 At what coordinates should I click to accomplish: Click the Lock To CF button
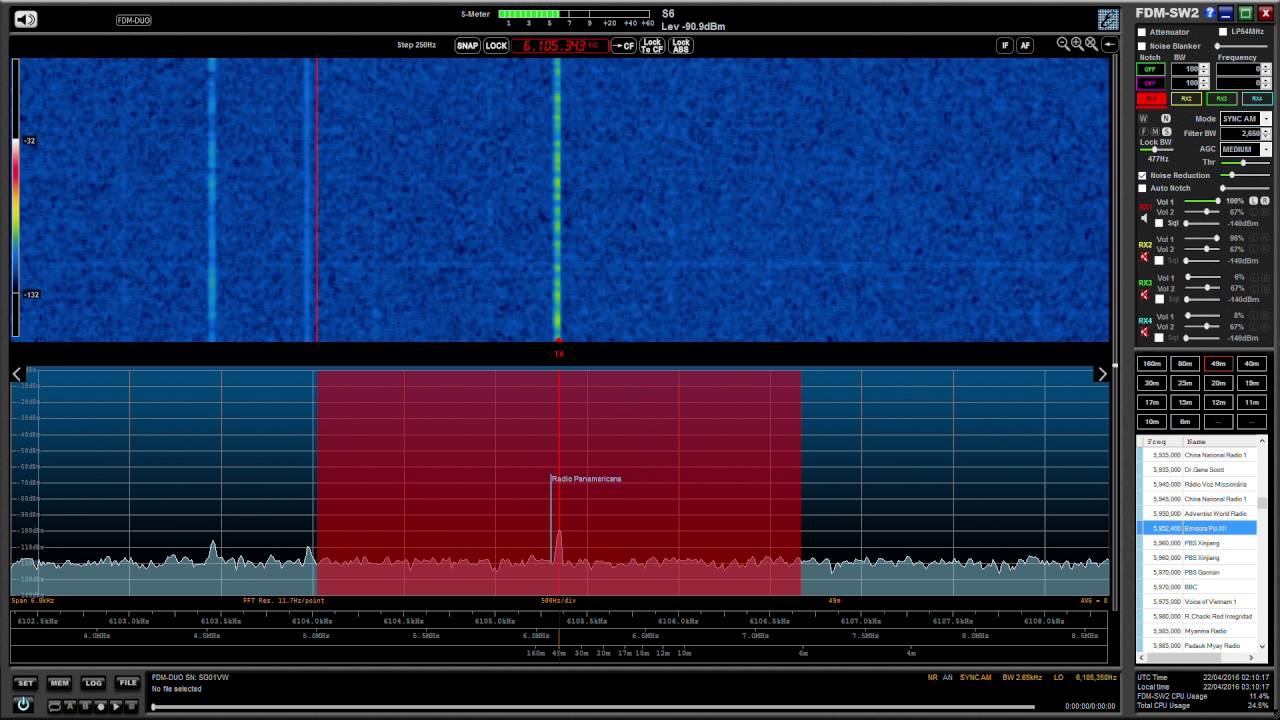[652, 45]
